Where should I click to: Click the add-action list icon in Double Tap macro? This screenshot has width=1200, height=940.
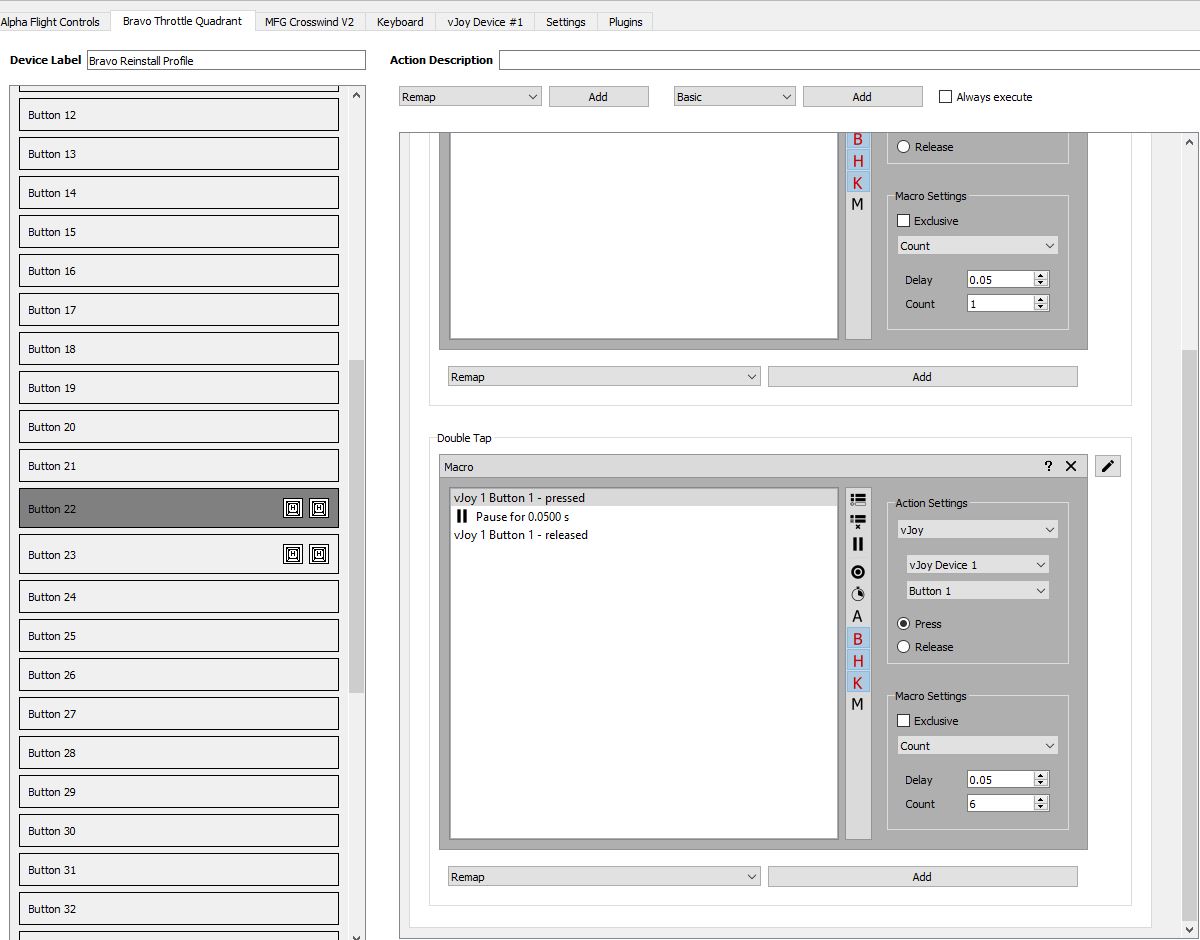pyautogui.click(x=858, y=499)
